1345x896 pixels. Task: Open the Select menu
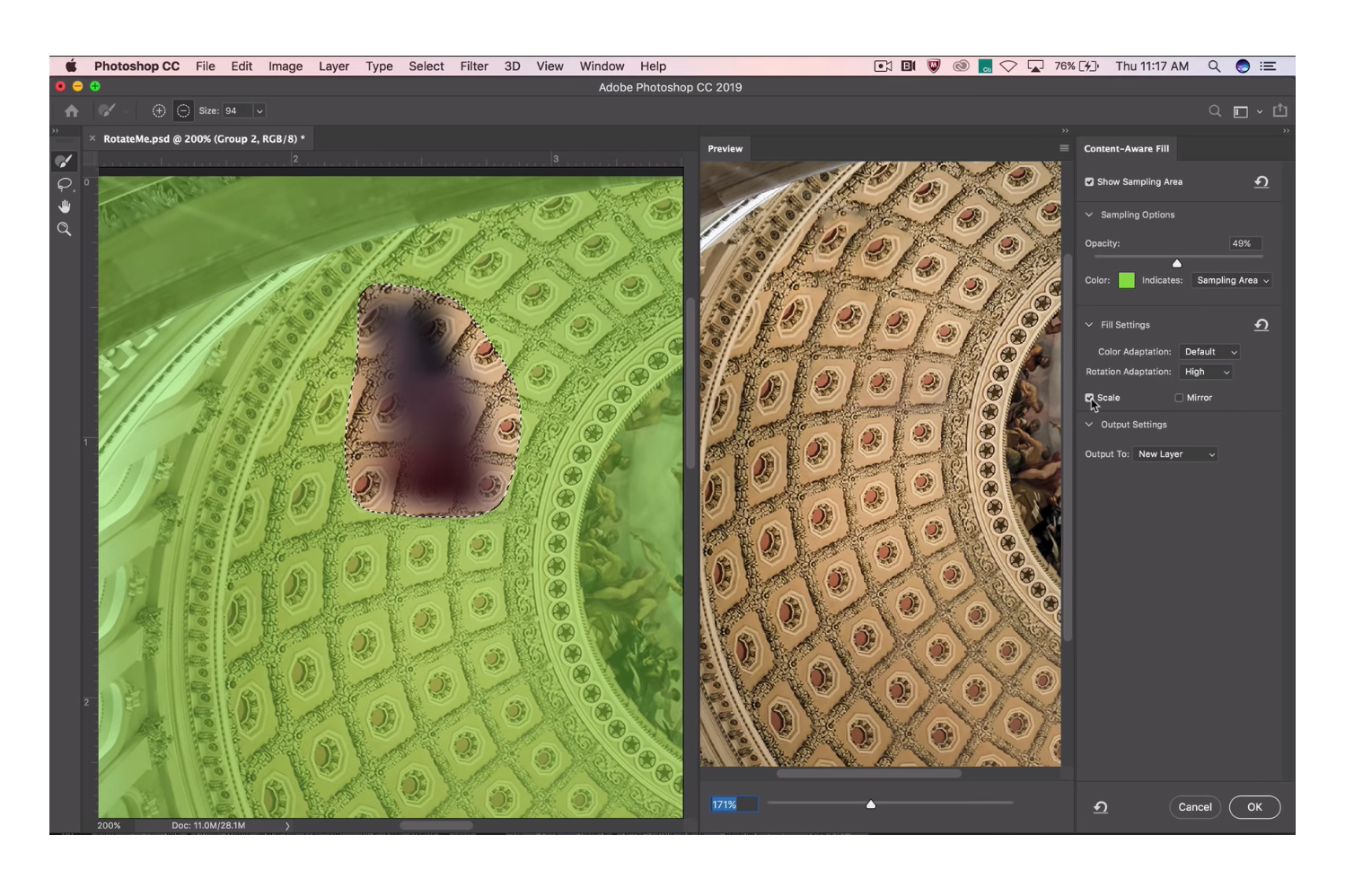[x=426, y=66]
